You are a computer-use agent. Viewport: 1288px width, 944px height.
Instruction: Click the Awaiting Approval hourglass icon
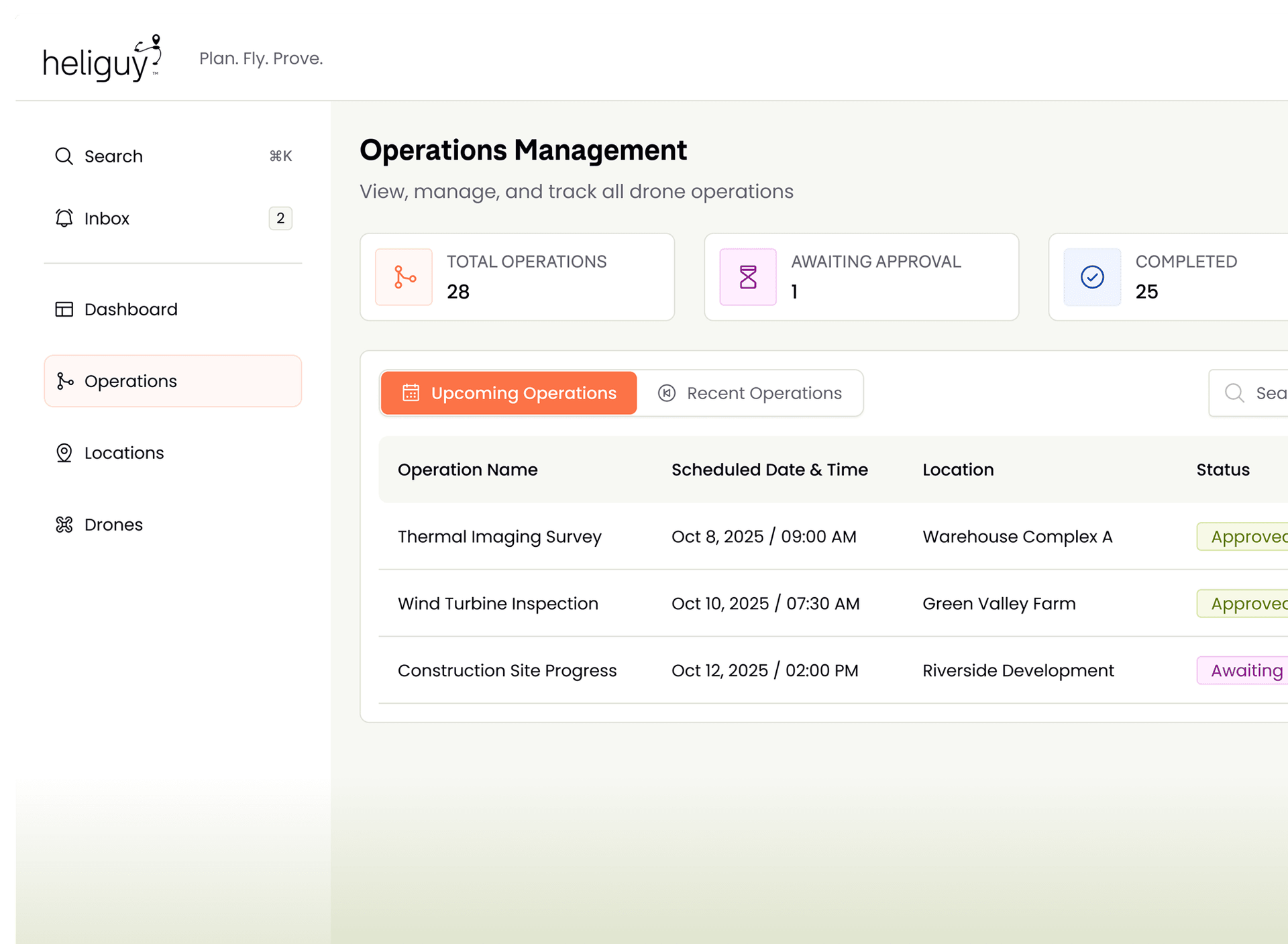[x=748, y=277]
